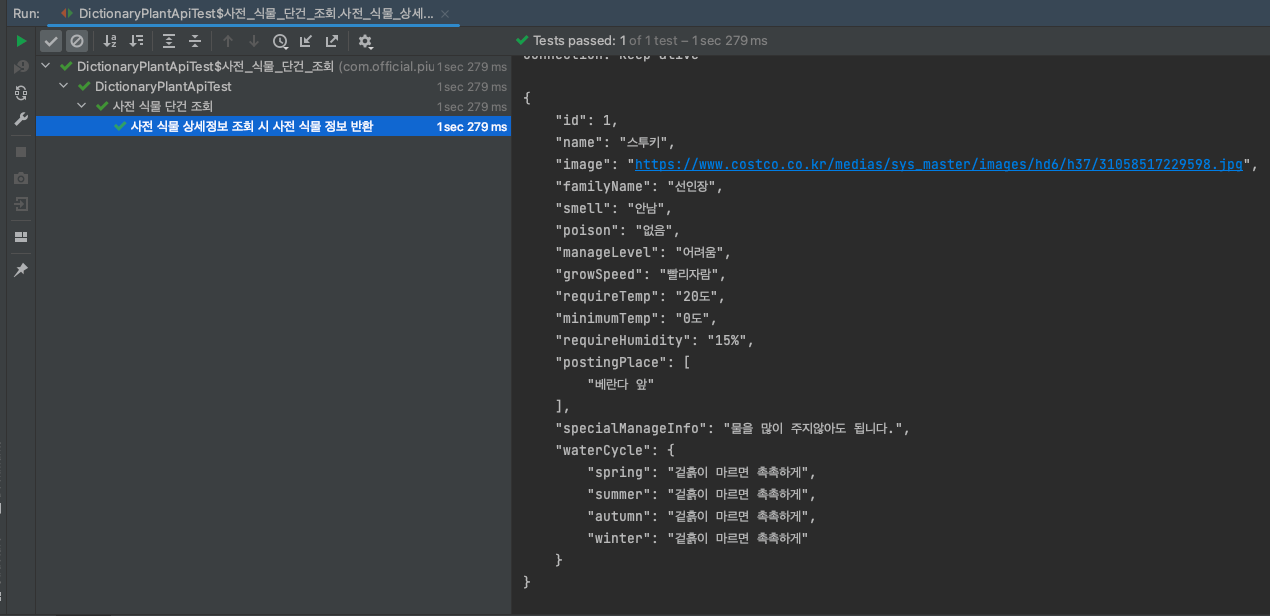
Task: Sort test results by duration
Action: [137, 41]
